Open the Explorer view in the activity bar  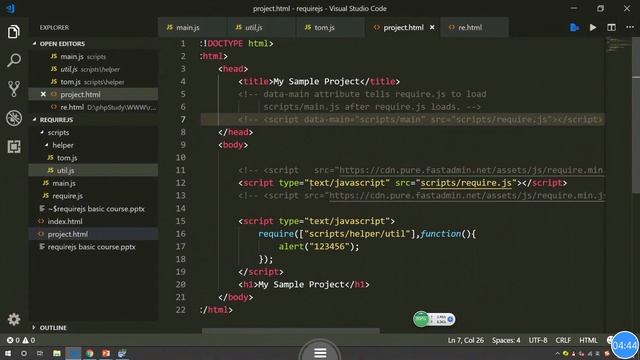point(13,32)
